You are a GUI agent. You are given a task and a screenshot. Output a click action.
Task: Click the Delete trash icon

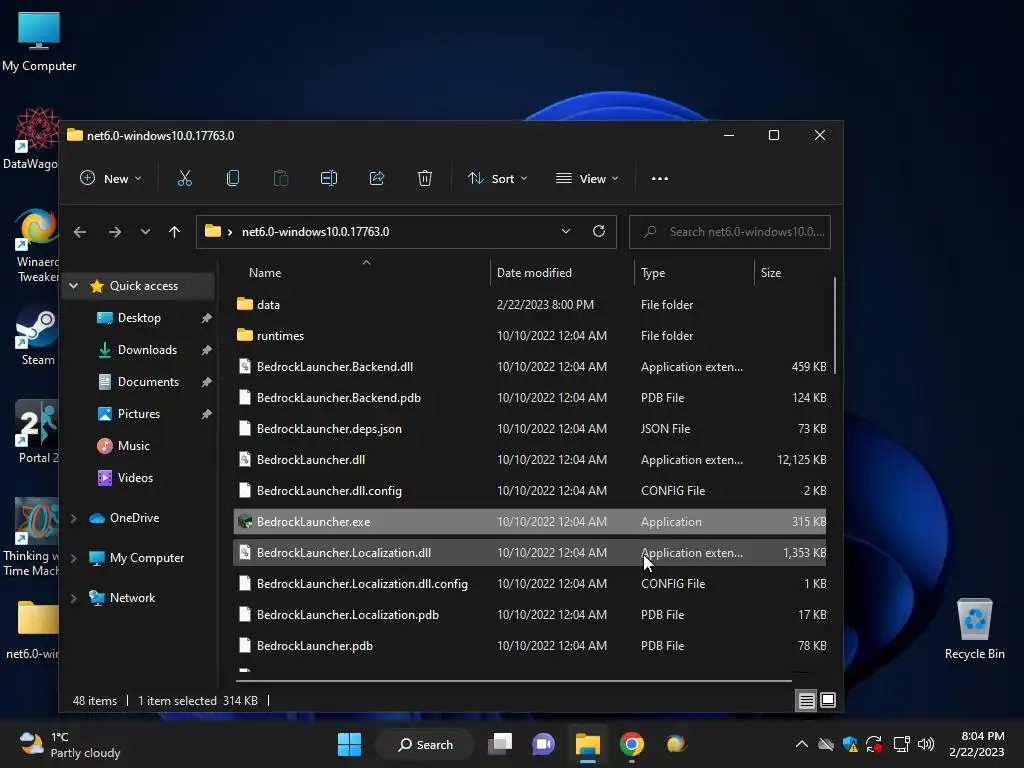424,178
